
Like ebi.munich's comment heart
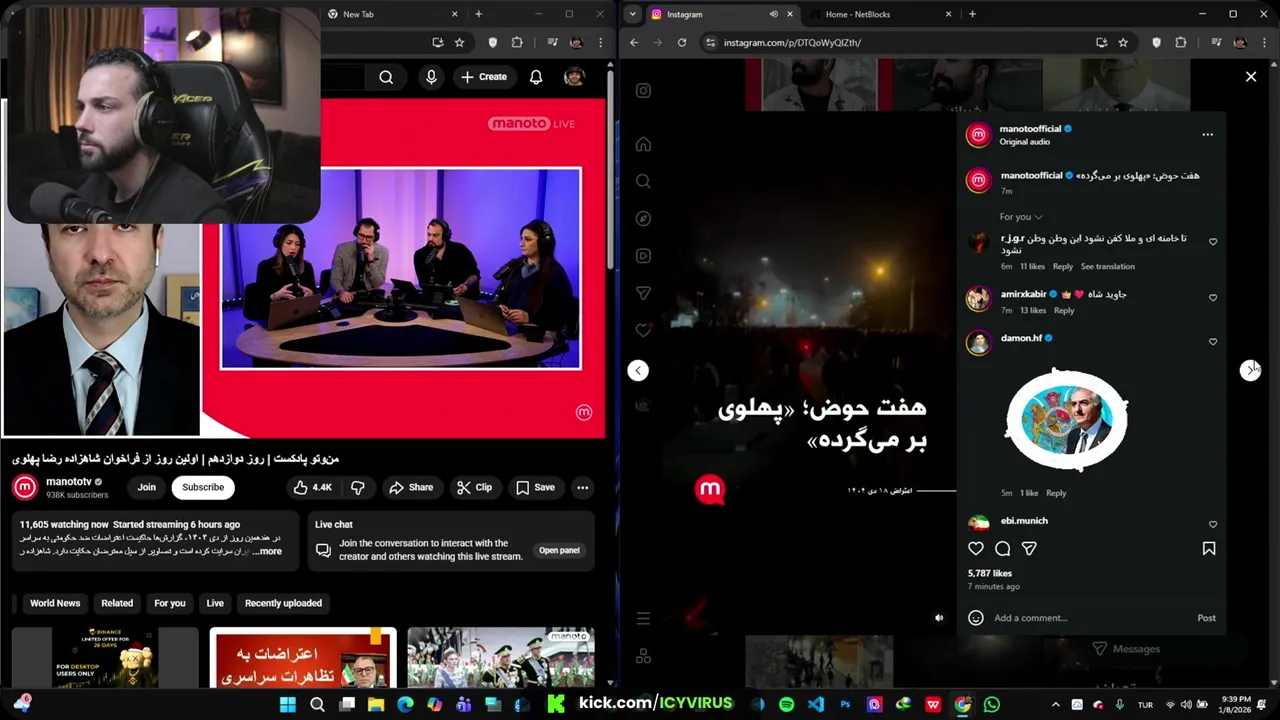[1213, 524]
